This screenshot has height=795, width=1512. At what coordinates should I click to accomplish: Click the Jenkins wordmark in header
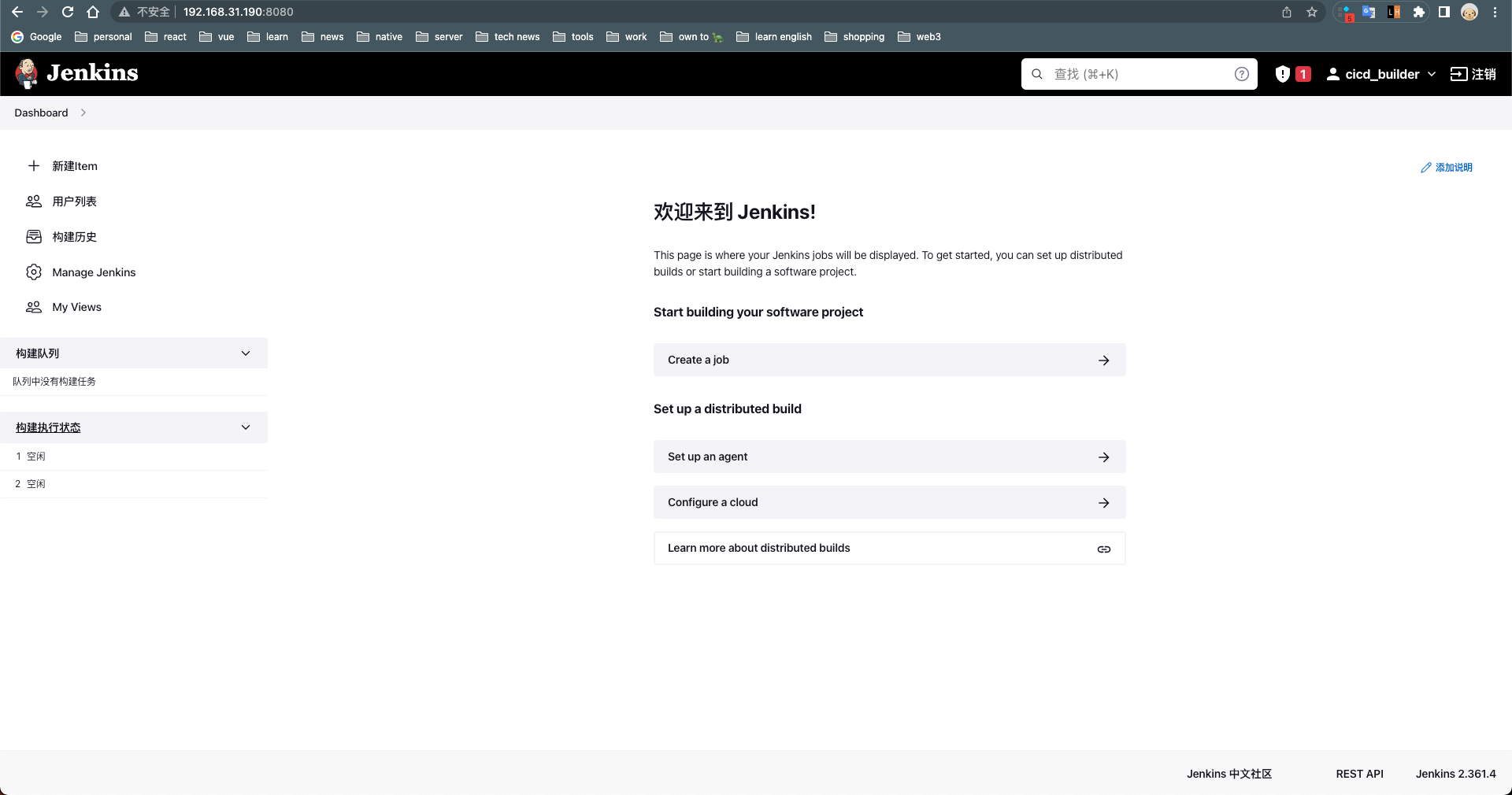coord(92,73)
